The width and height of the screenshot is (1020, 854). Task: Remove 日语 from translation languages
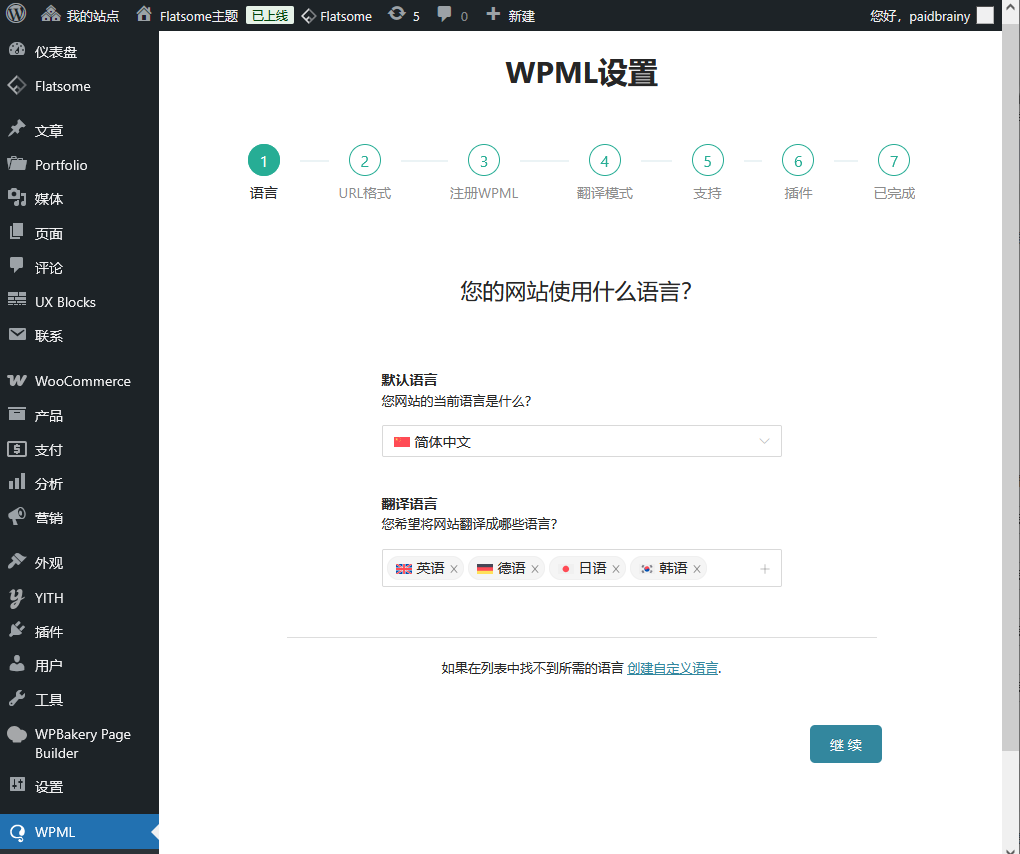coord(616,569)
